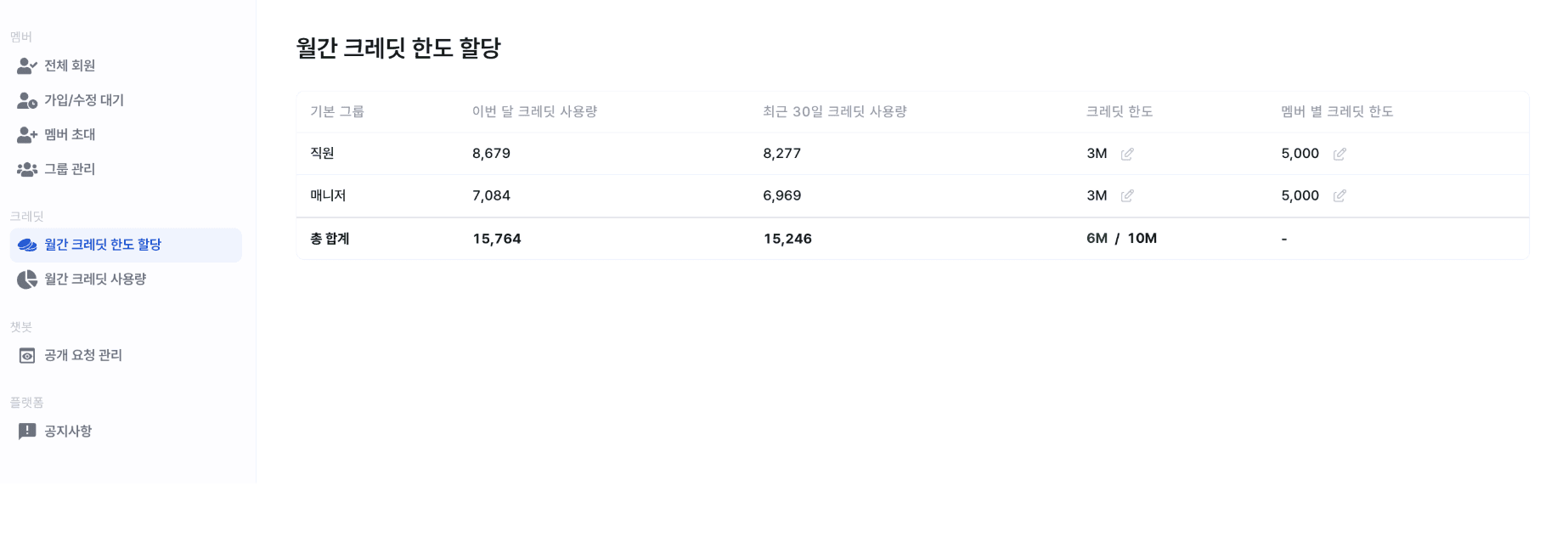This screenshot has width=1568, height=559.
Task: Edit 매니저 per-member credit limit of 5,000
Action: point(1340,195)
